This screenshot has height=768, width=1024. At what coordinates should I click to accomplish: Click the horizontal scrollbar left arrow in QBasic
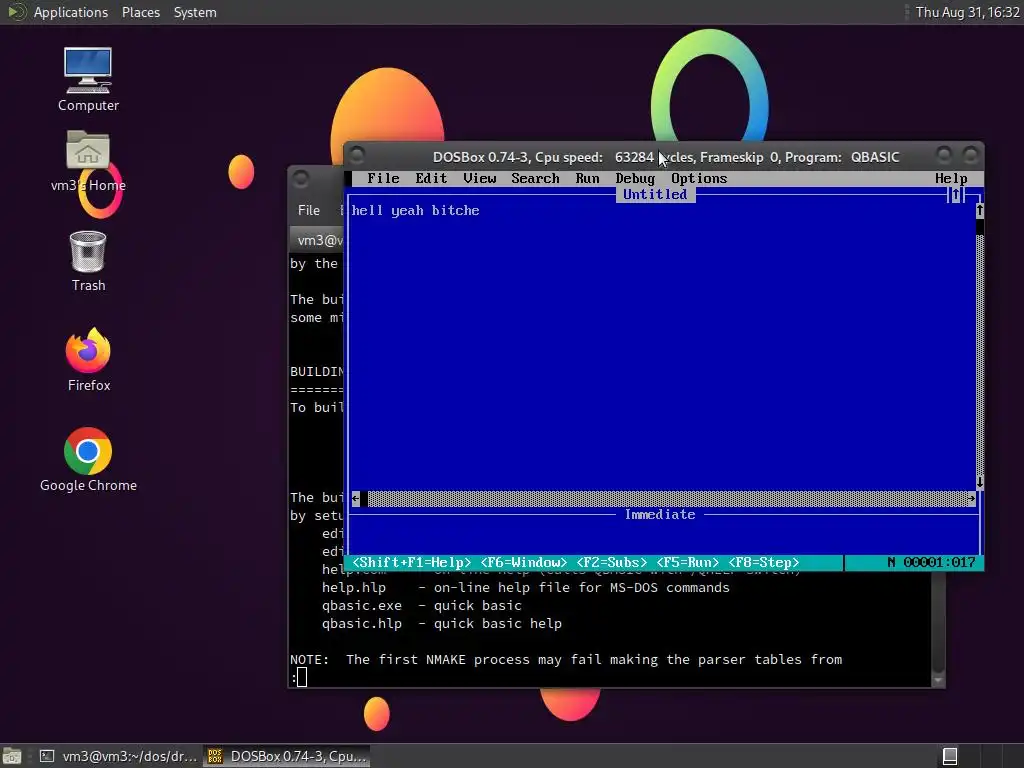point(355,498)
